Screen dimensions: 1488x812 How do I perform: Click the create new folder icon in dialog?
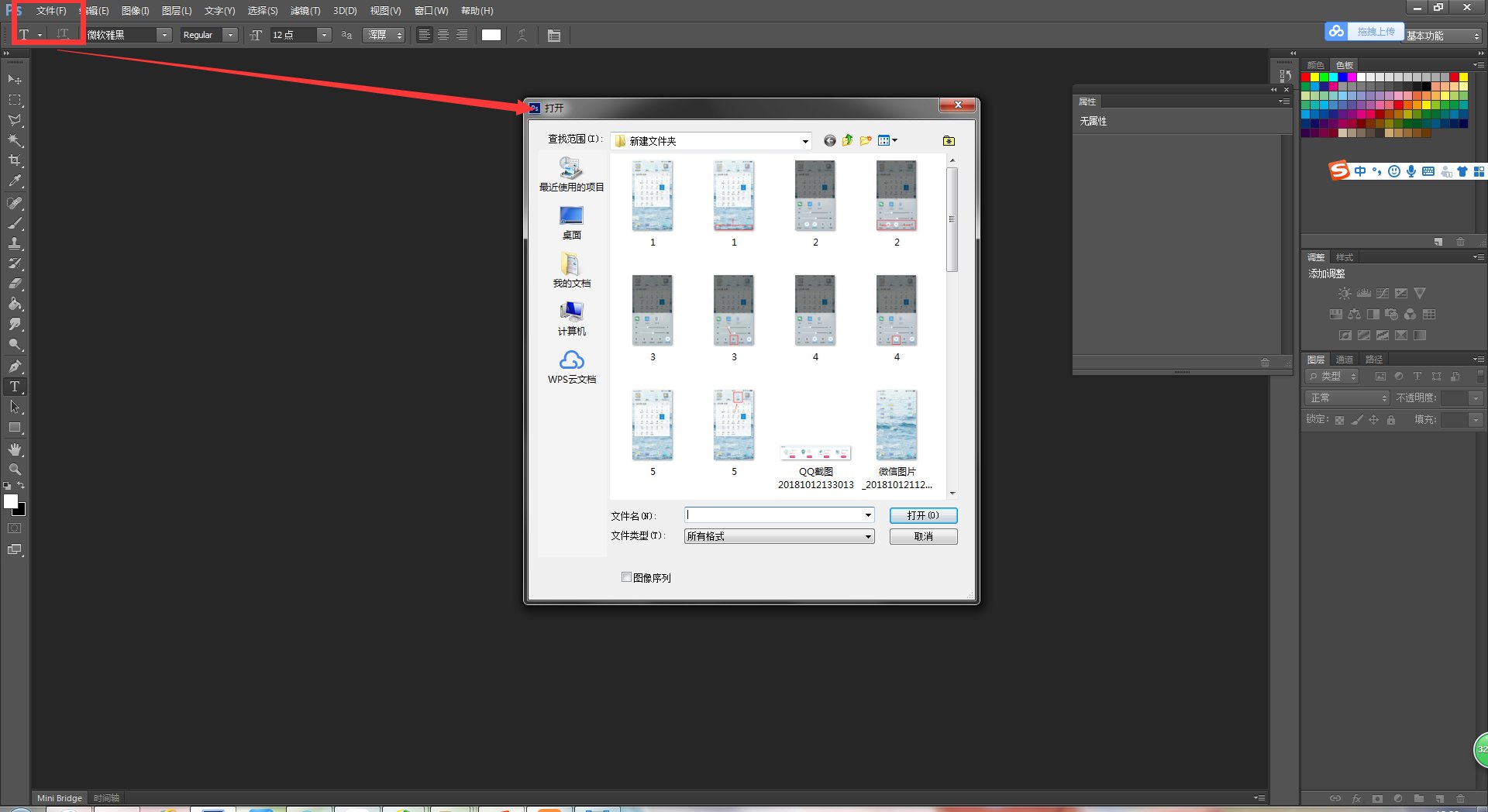click(865, 140)
